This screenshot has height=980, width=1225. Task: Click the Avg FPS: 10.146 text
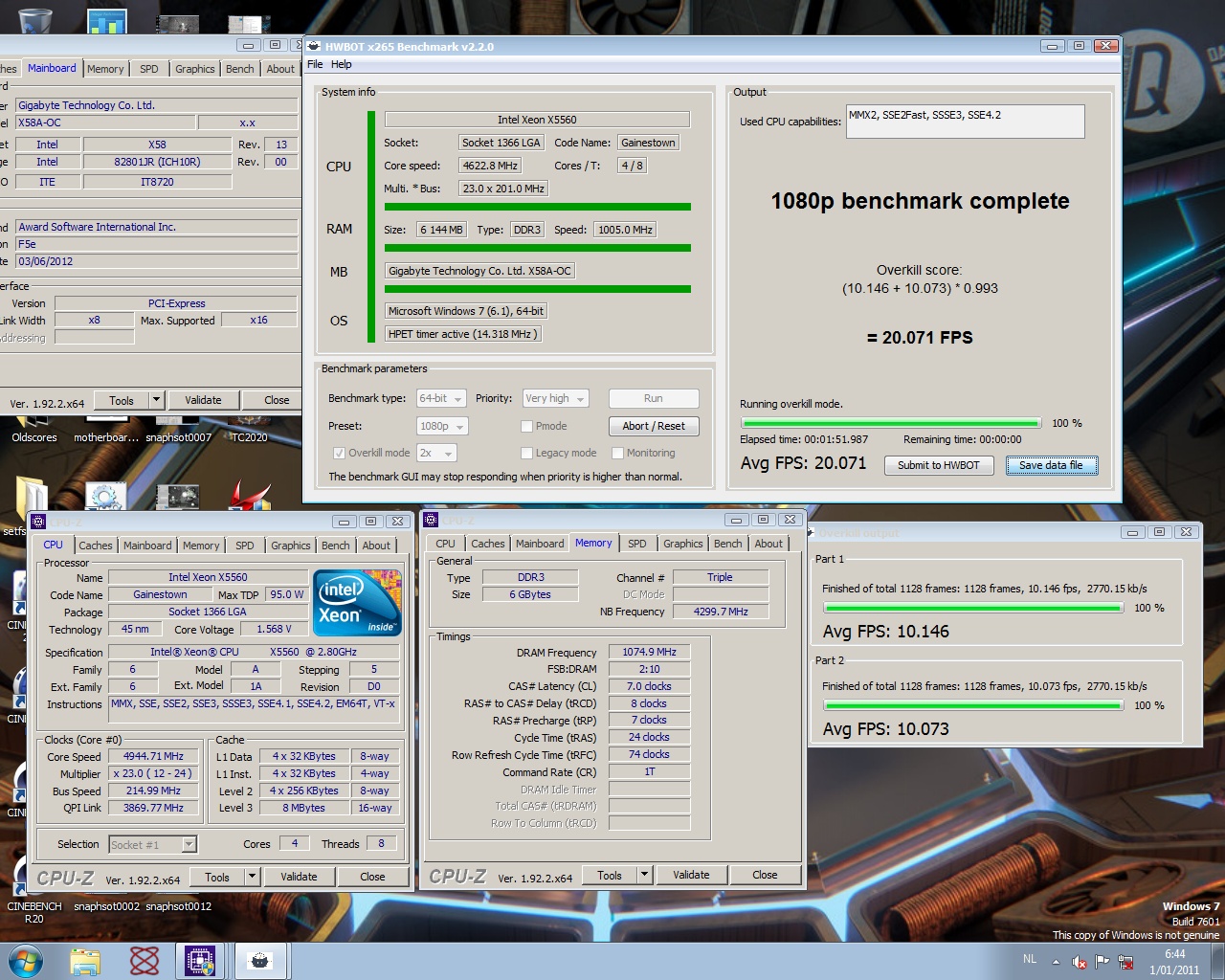pyautogui.click(x=886, y=632)
